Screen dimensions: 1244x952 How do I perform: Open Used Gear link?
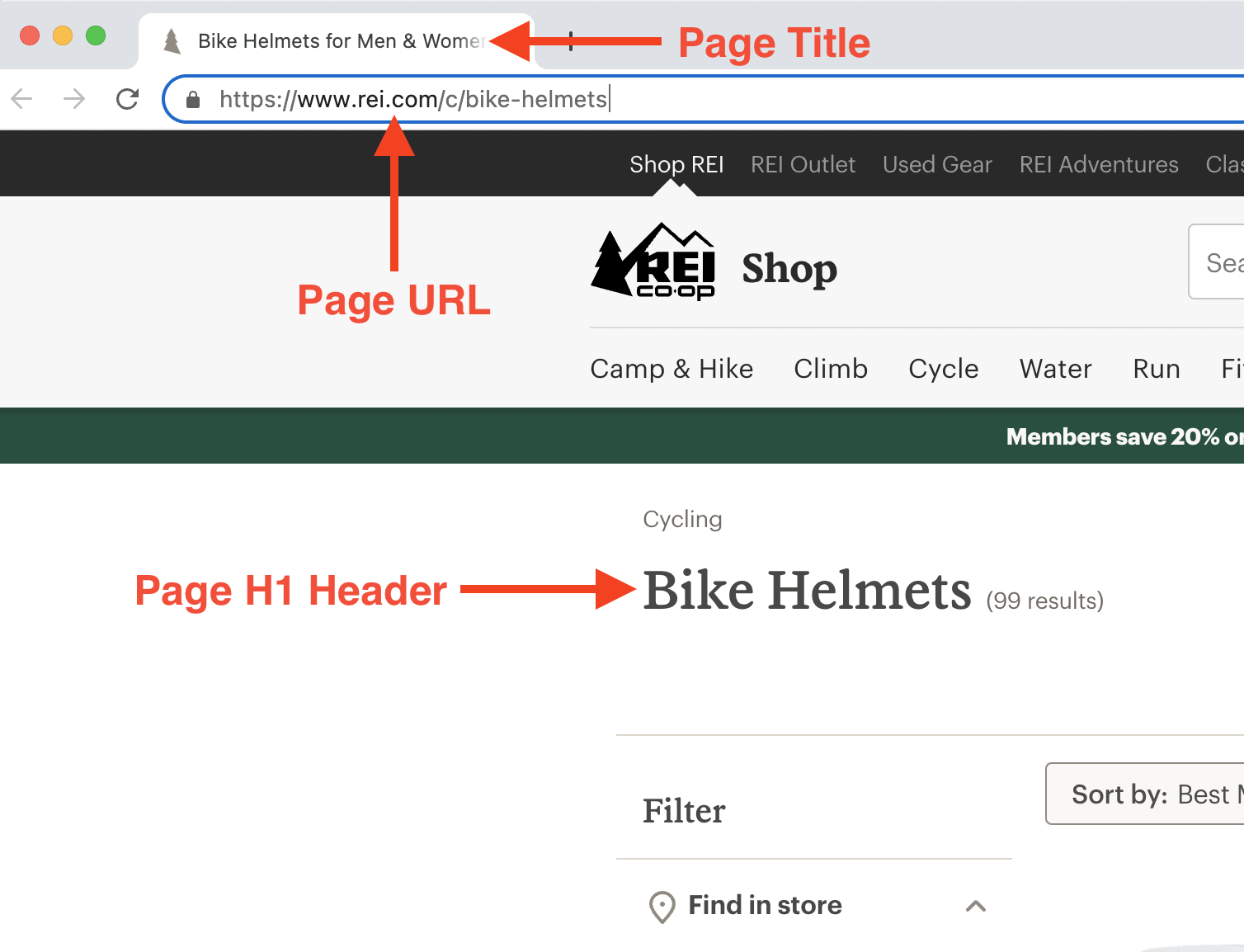point(937,164)
